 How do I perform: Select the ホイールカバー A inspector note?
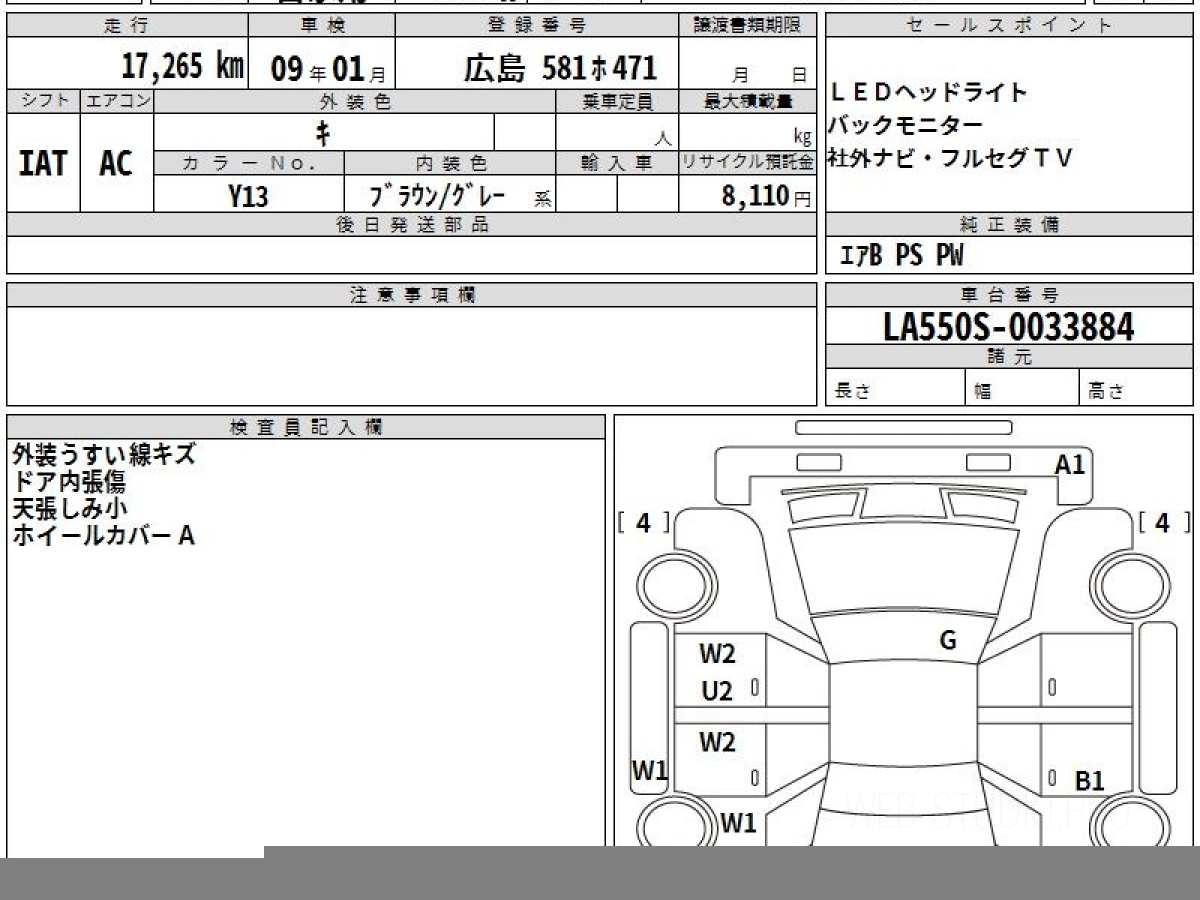(x=104, y=536)
